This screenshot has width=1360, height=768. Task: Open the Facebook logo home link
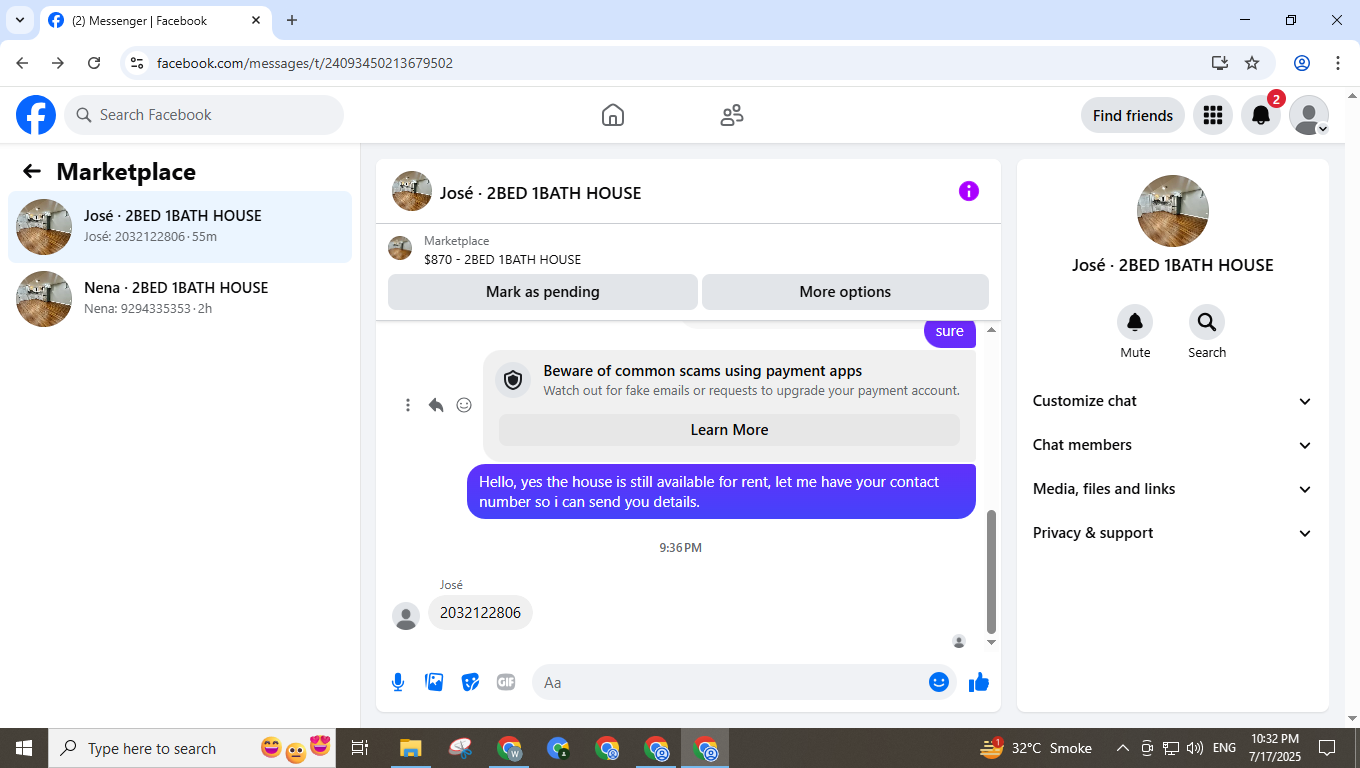pos(36,115)
